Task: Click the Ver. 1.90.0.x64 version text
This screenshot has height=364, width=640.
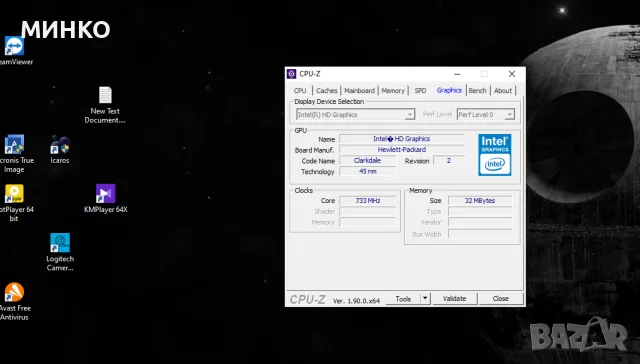Action: tap(356, 301)
